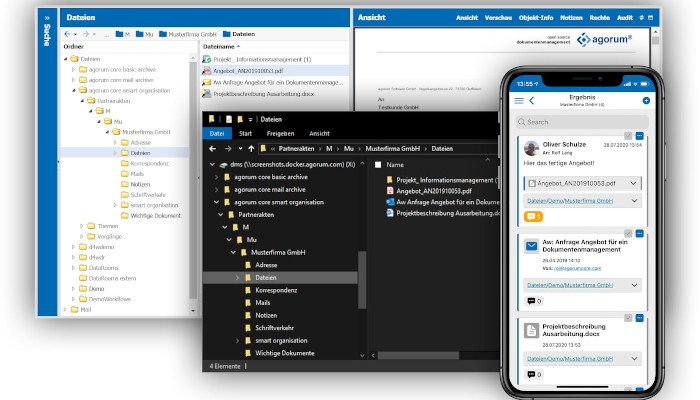This screenshot has height=400, width=700.
Task: Open the Audit tab in agorum
Action: [x=625, y=18]
